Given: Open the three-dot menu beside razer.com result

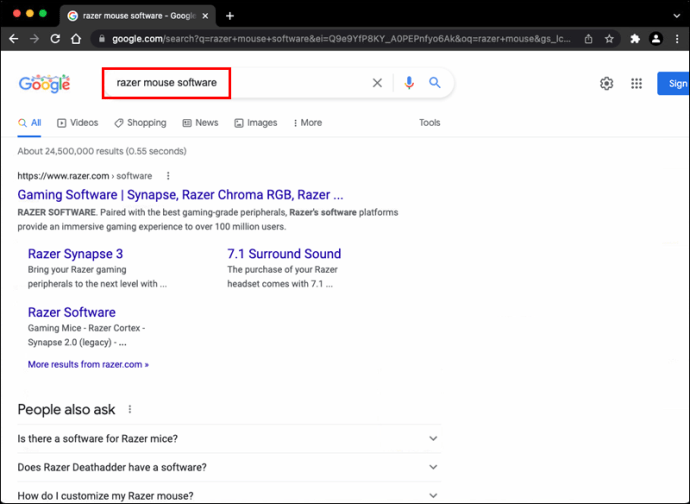Looking at the screenshot, I should [x=168, y=176].
